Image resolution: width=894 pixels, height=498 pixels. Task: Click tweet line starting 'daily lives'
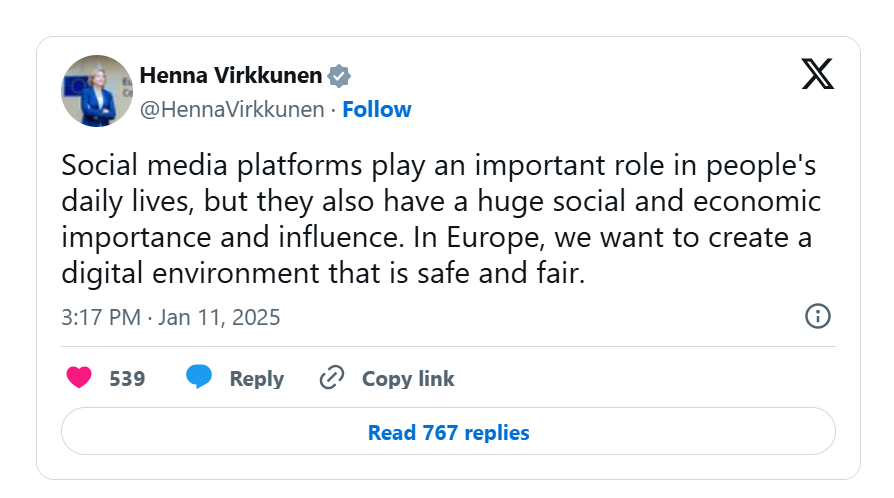(x=441, y=201)
